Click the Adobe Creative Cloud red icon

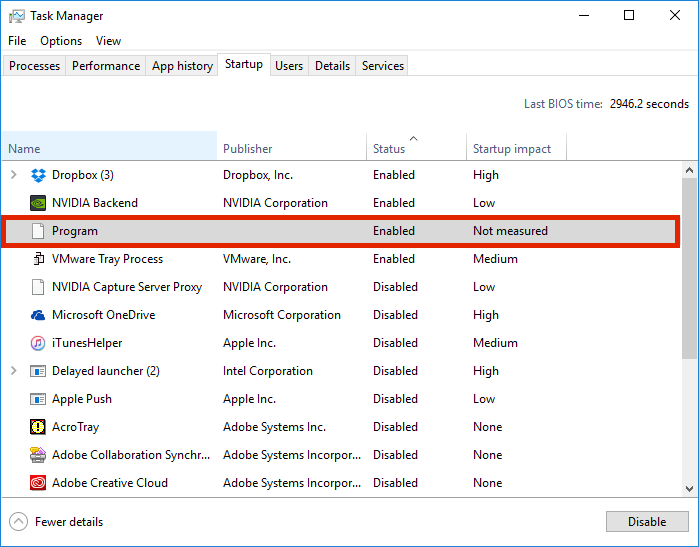38,483
